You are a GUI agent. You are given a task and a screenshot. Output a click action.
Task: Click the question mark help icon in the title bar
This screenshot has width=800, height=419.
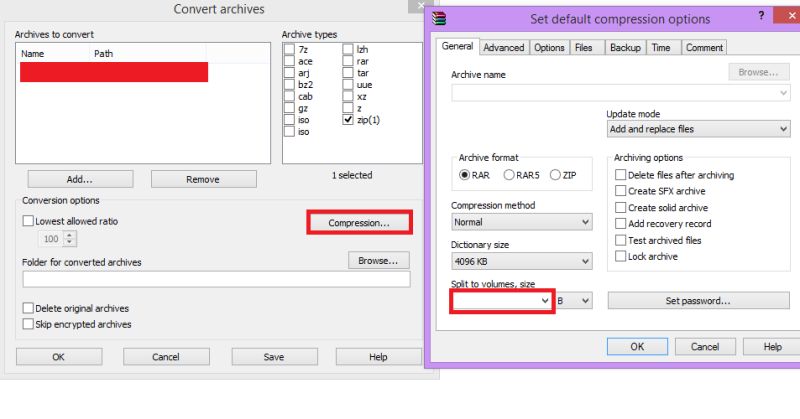761,15
